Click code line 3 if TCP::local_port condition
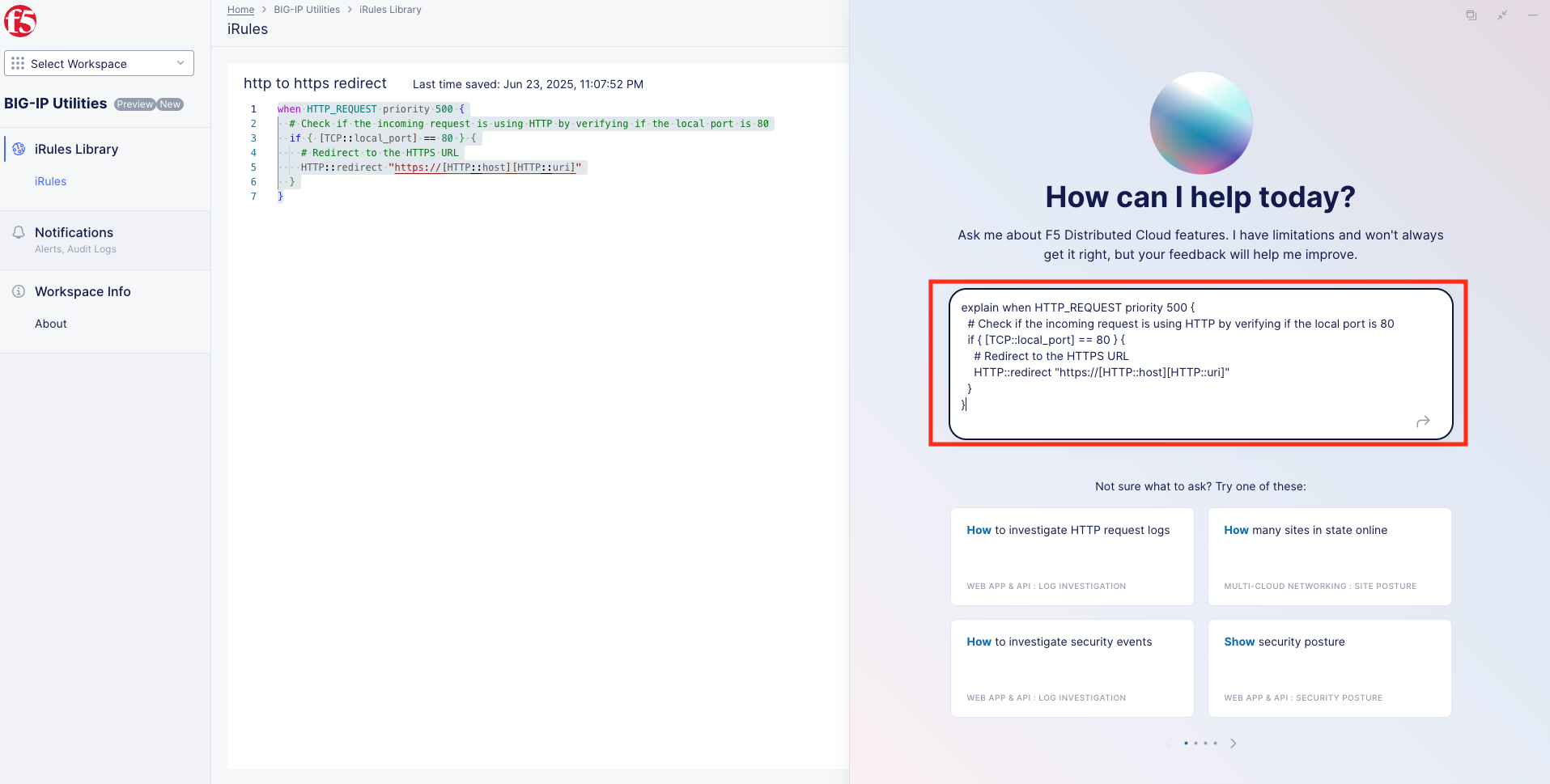1550x784 pixels. [x=384, y=138]
